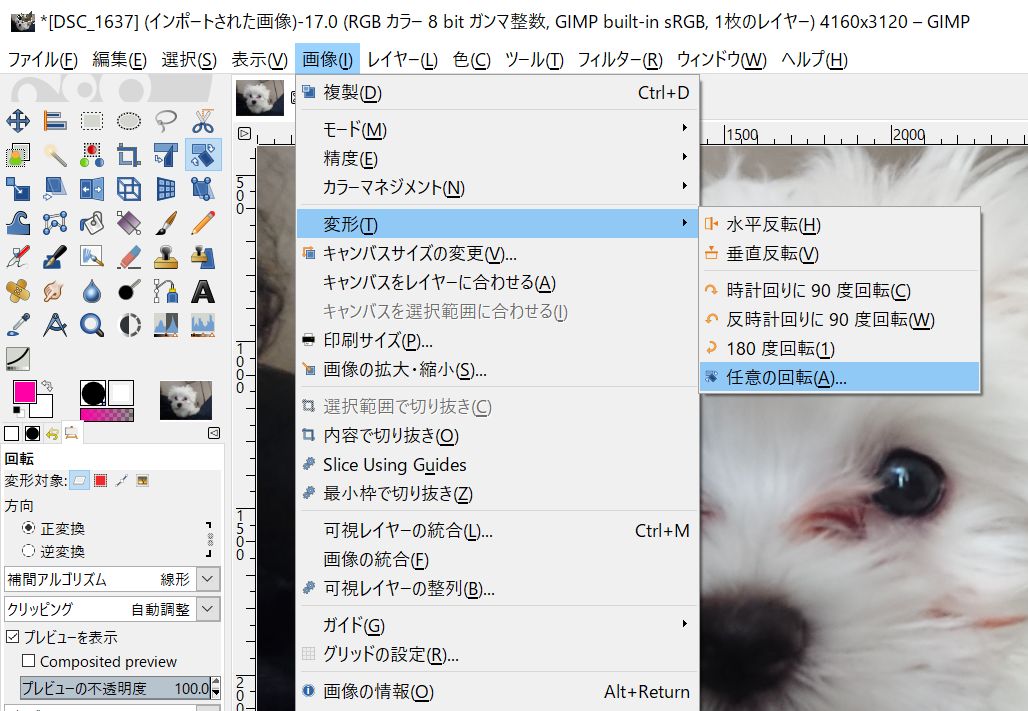1028x711 pixels.
Task: Open the 補間アルゴリズム dropdown
Action: pyautogui.click(x=112, y=579)
